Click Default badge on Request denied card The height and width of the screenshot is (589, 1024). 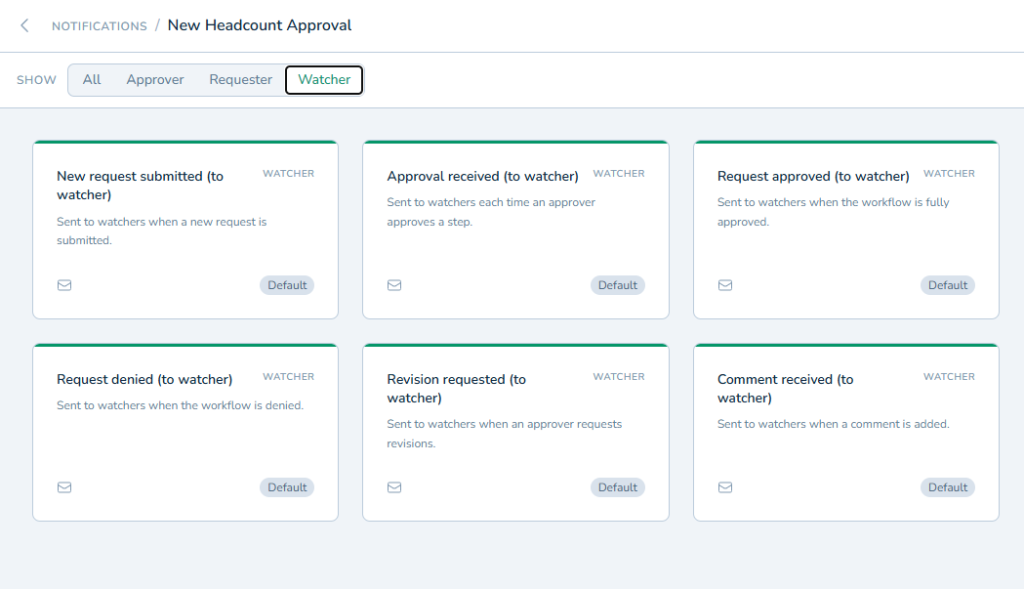pyautogui.click(x=287, y=488)
